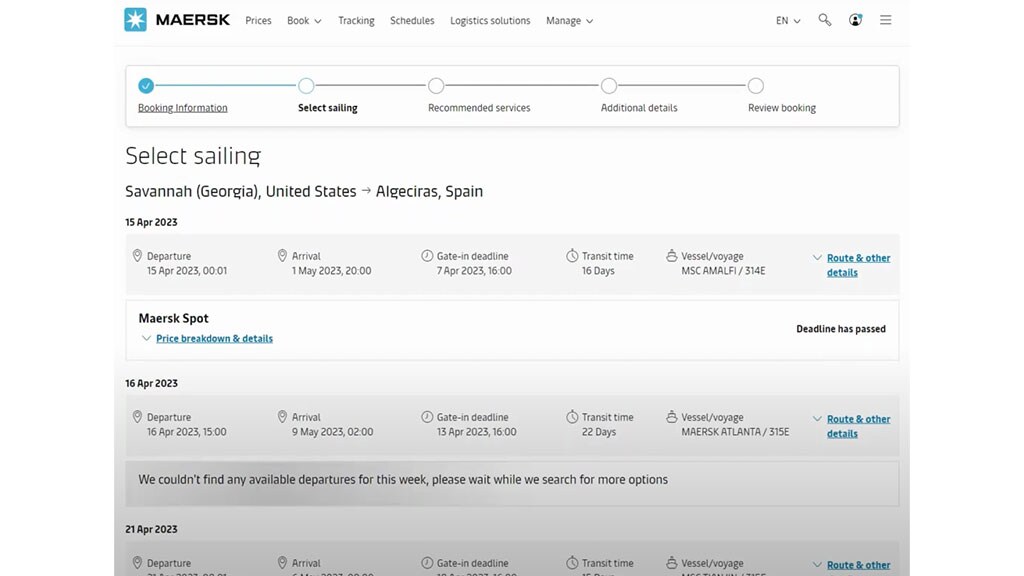Click the Review booking step circle
Screen dimensions: 1024x576
pyautogui.click(x=756, y=86)
